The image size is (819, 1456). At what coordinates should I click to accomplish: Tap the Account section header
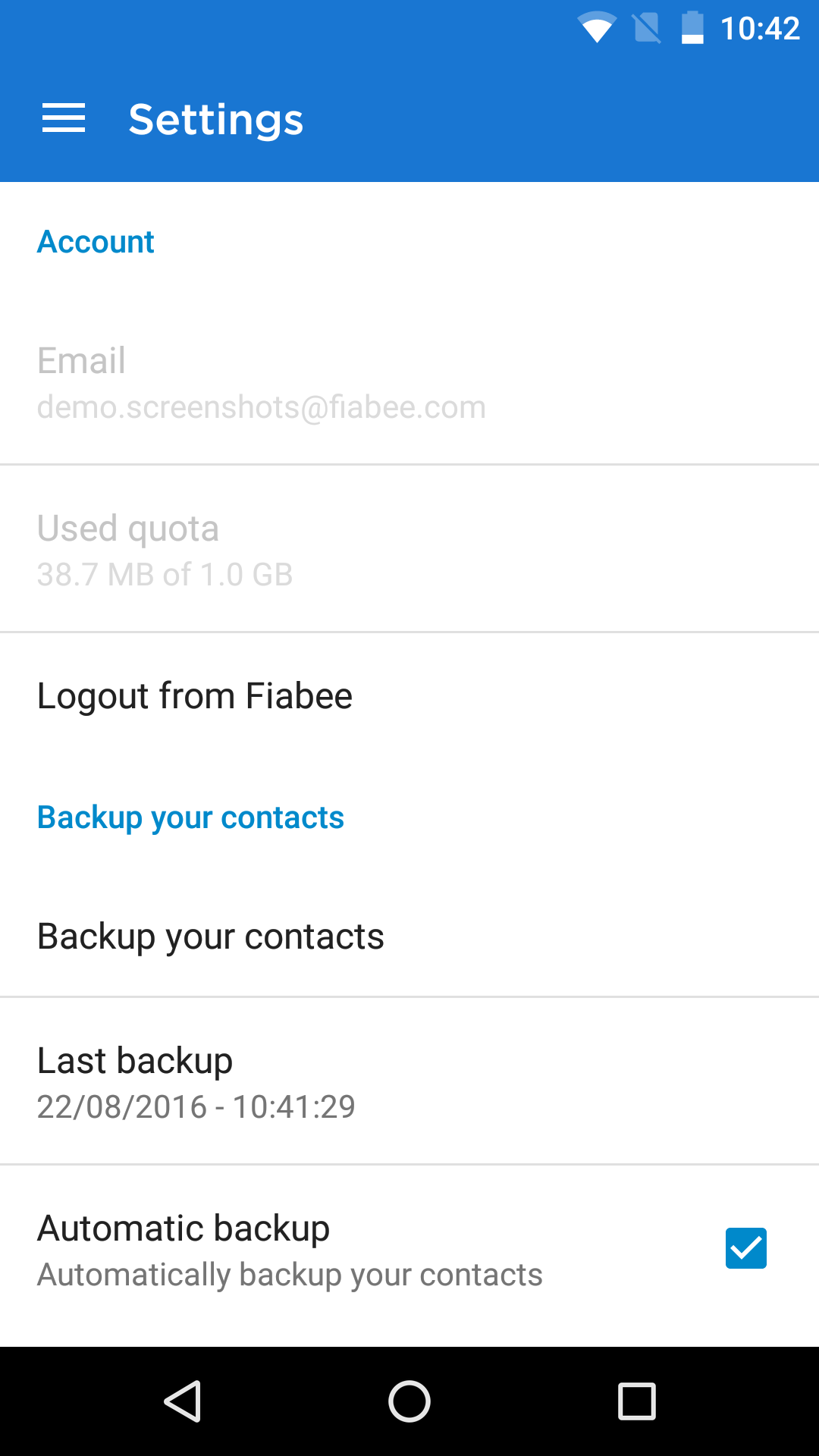coord(96,243)
